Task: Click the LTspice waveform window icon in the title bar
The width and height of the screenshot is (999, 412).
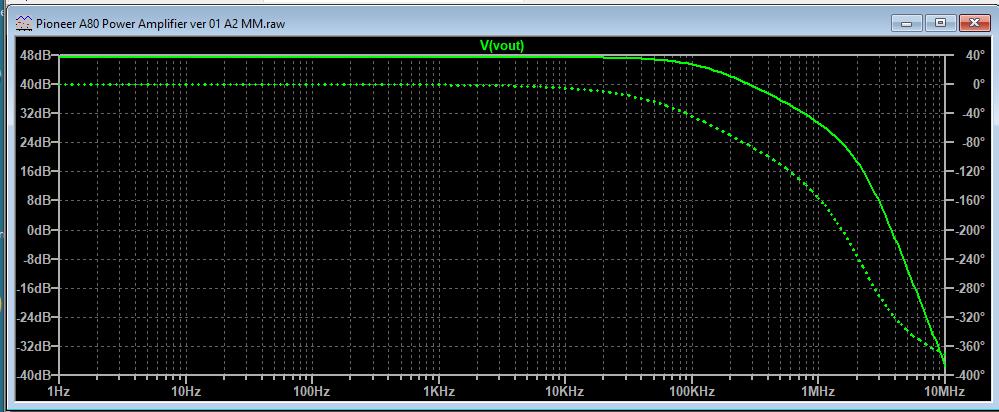Action: (x=23, y=24)
